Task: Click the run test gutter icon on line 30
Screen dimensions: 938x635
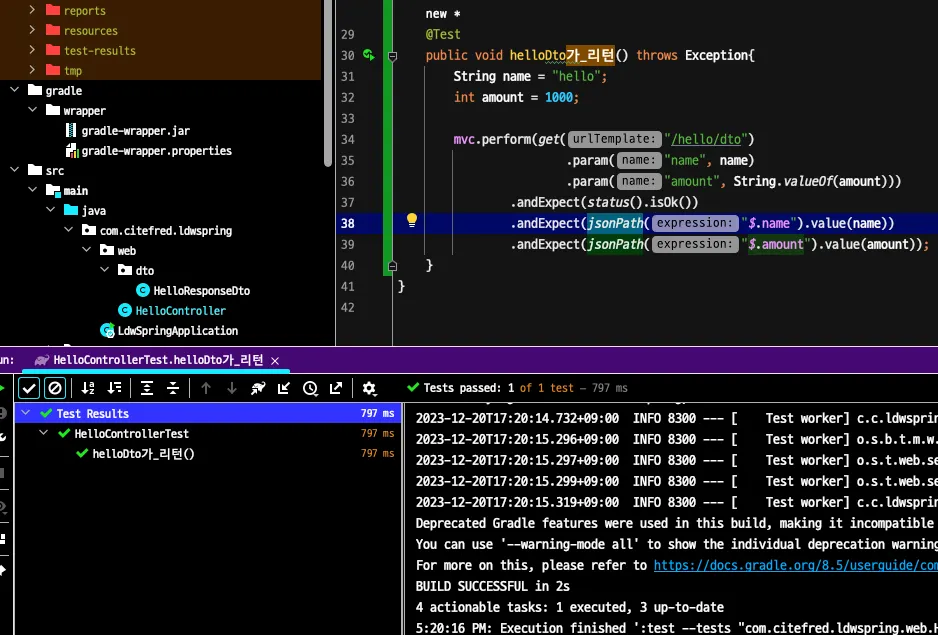Action: [x=368, y=56]
